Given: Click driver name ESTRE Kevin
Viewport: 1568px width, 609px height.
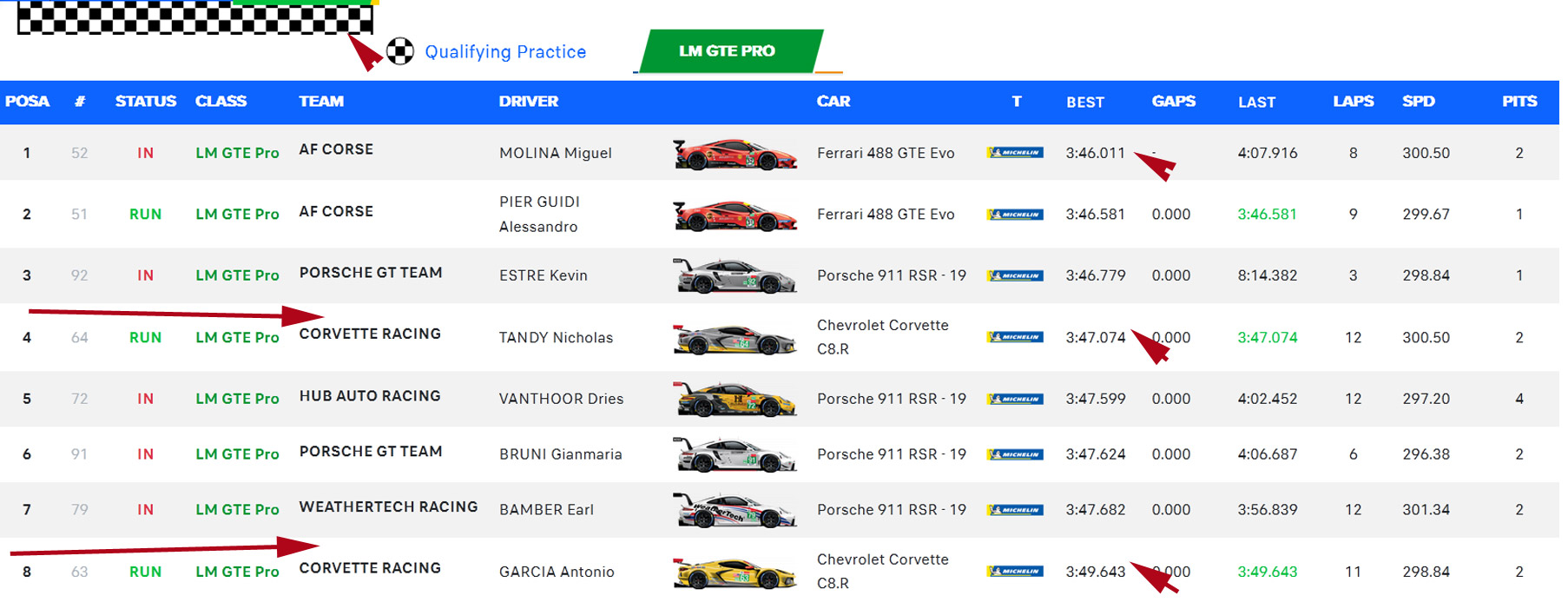Looking at the screenshot, I should click(x=543, y=276).
